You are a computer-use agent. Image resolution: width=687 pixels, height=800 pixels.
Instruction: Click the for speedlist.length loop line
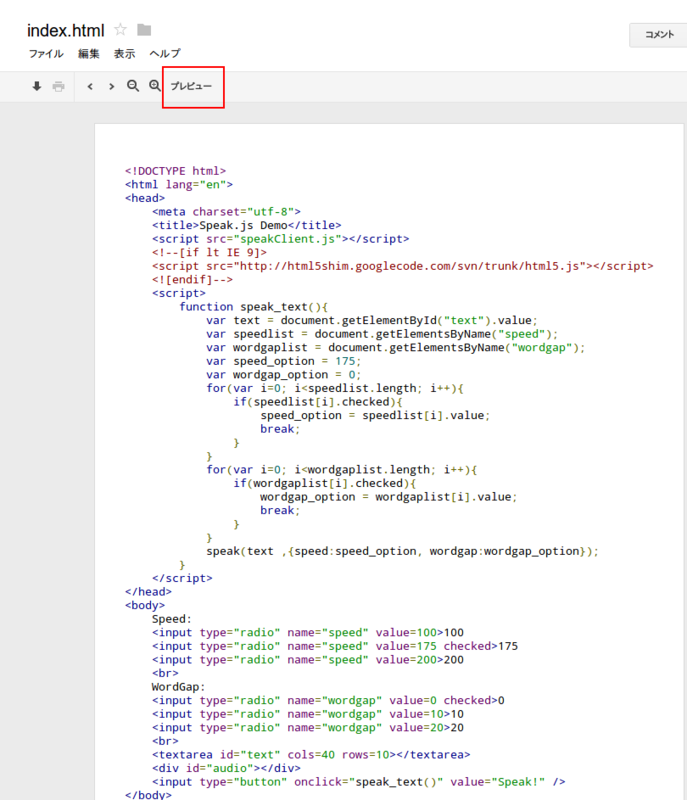click(335, 388)
